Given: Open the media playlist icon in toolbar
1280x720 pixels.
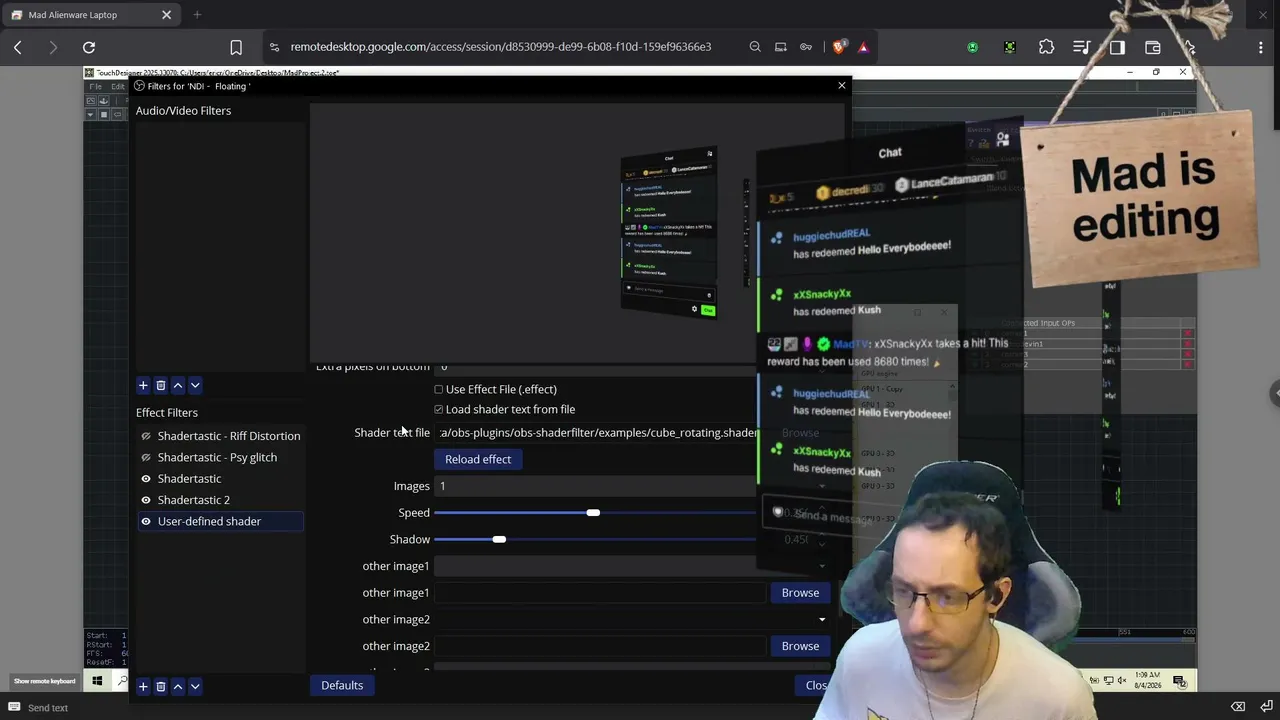Looking at the screenshot, I should tap(1081, 47).
